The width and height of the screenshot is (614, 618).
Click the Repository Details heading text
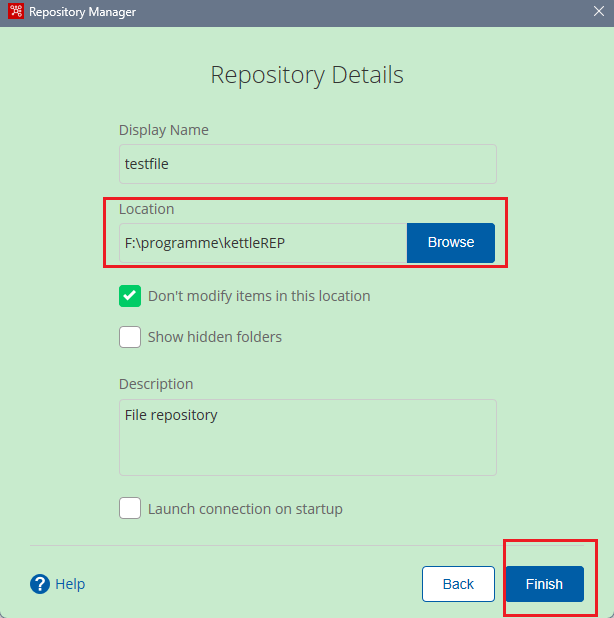(x=307, y=75)
